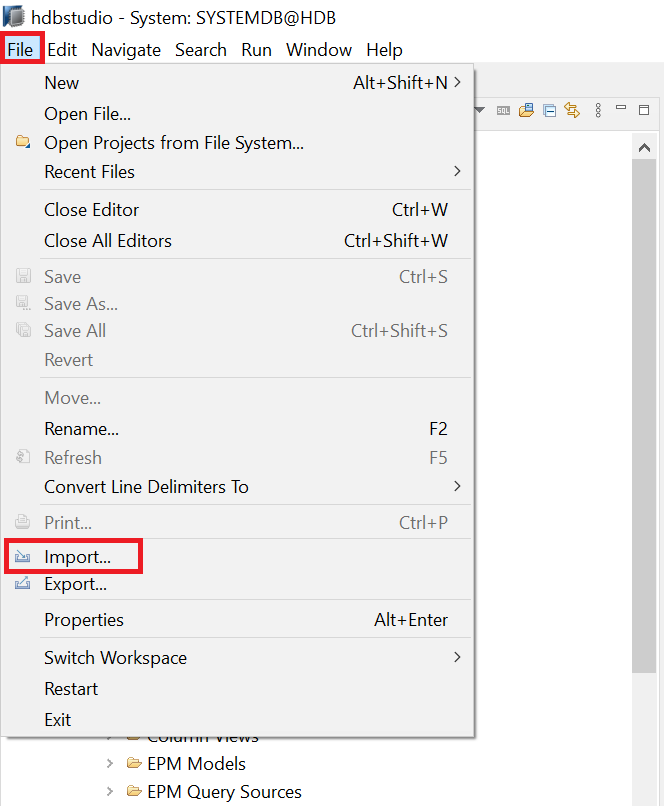664x806 pixels.
Task: Click the Export icon in File menu
Action: pos(23,584)
